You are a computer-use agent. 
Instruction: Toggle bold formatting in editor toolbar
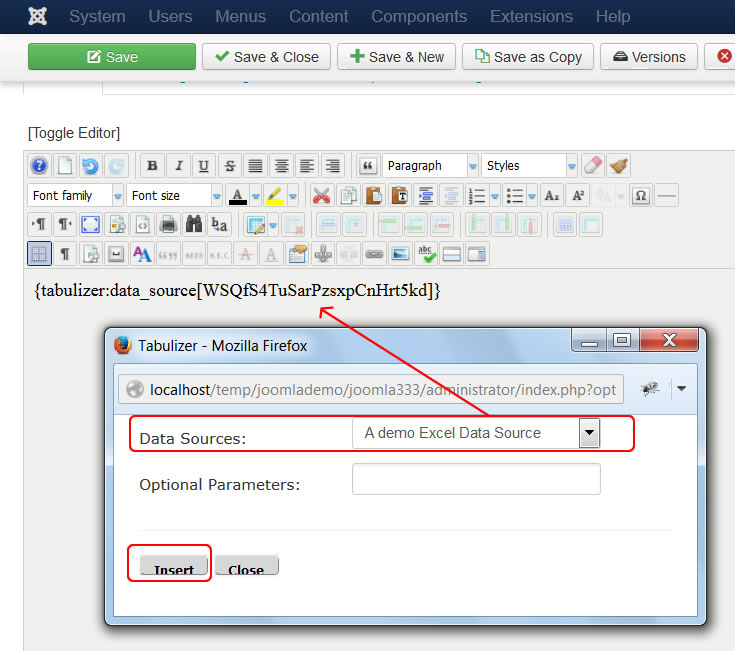point(152,166)
